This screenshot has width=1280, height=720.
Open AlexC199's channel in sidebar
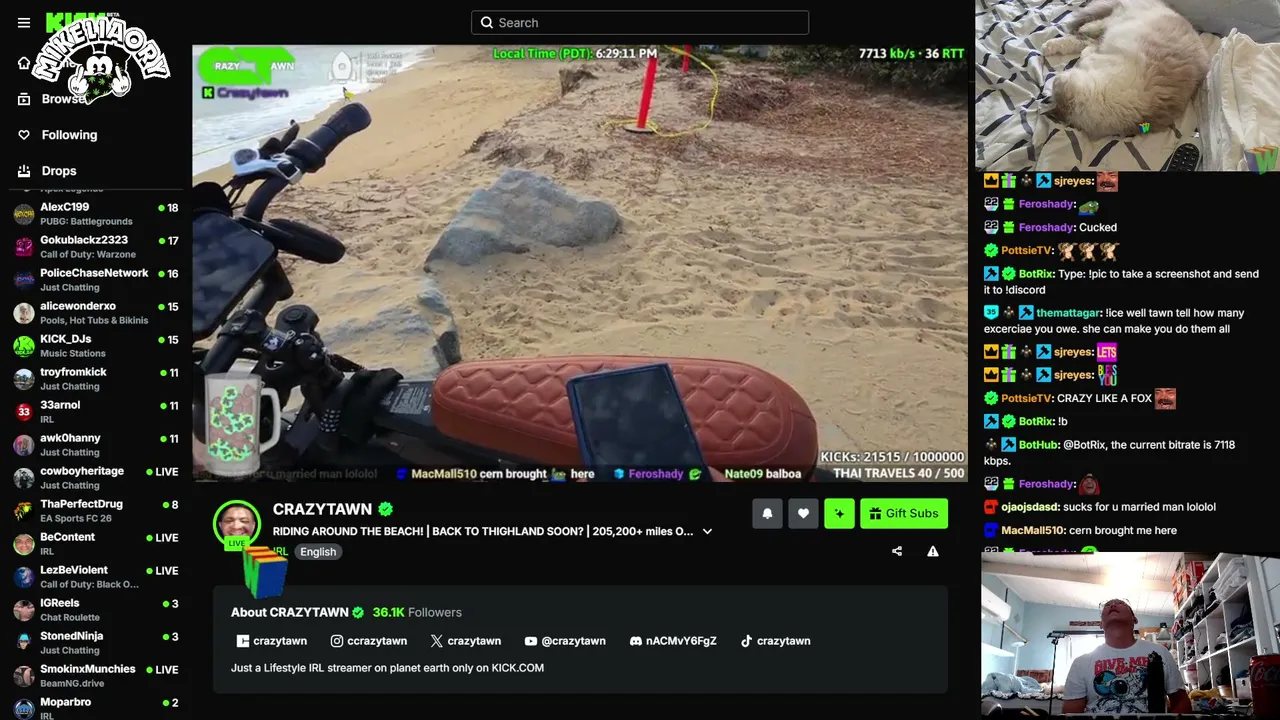click(96, 213)
